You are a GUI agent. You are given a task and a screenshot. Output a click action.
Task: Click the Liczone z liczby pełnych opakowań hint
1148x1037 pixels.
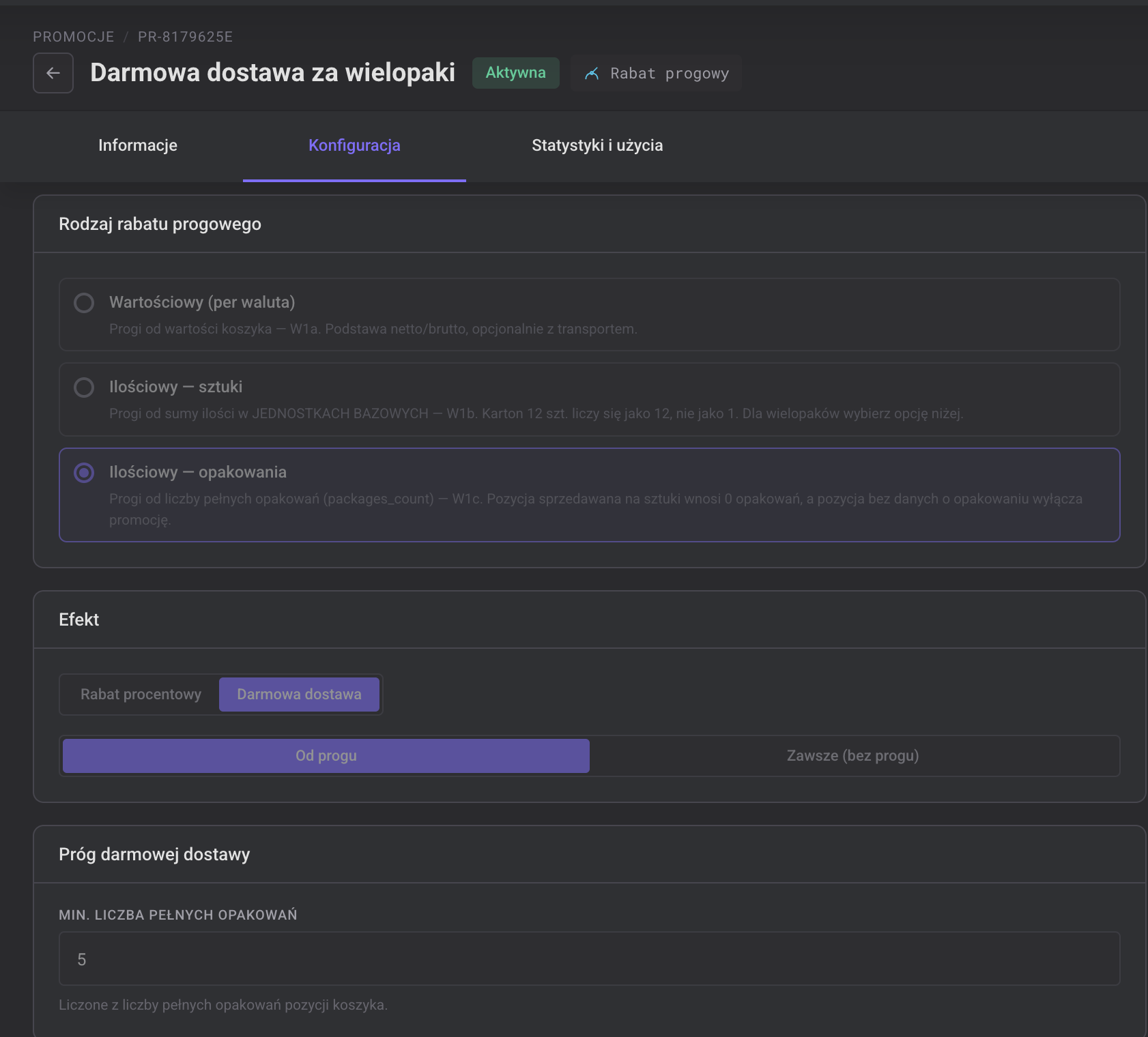click(223, 1005)
